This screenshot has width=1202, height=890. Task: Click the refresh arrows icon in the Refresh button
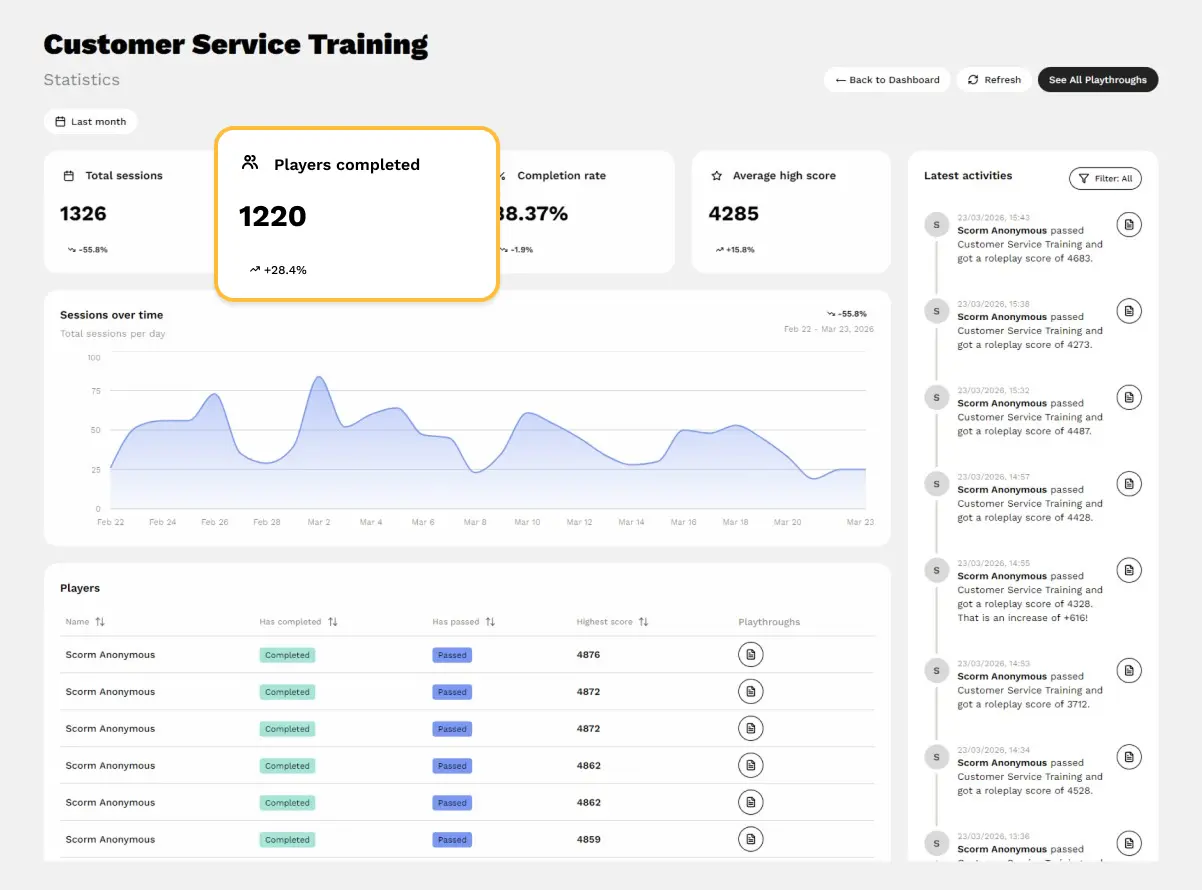[x=971, y=79]
